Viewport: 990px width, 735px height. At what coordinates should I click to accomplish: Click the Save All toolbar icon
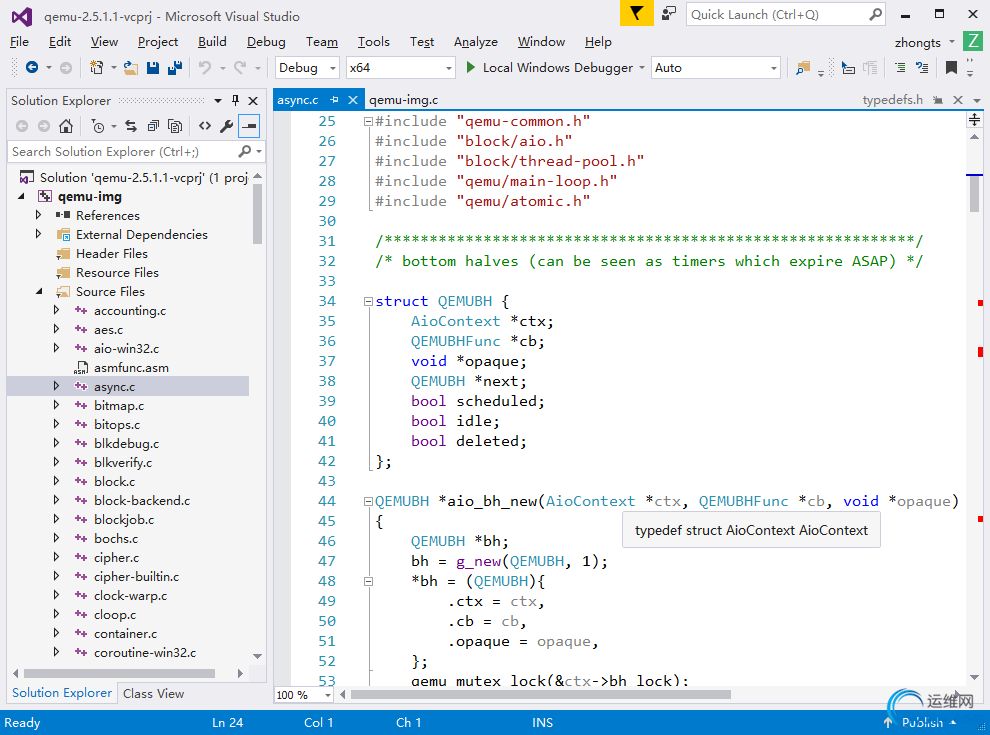(175, 68)
